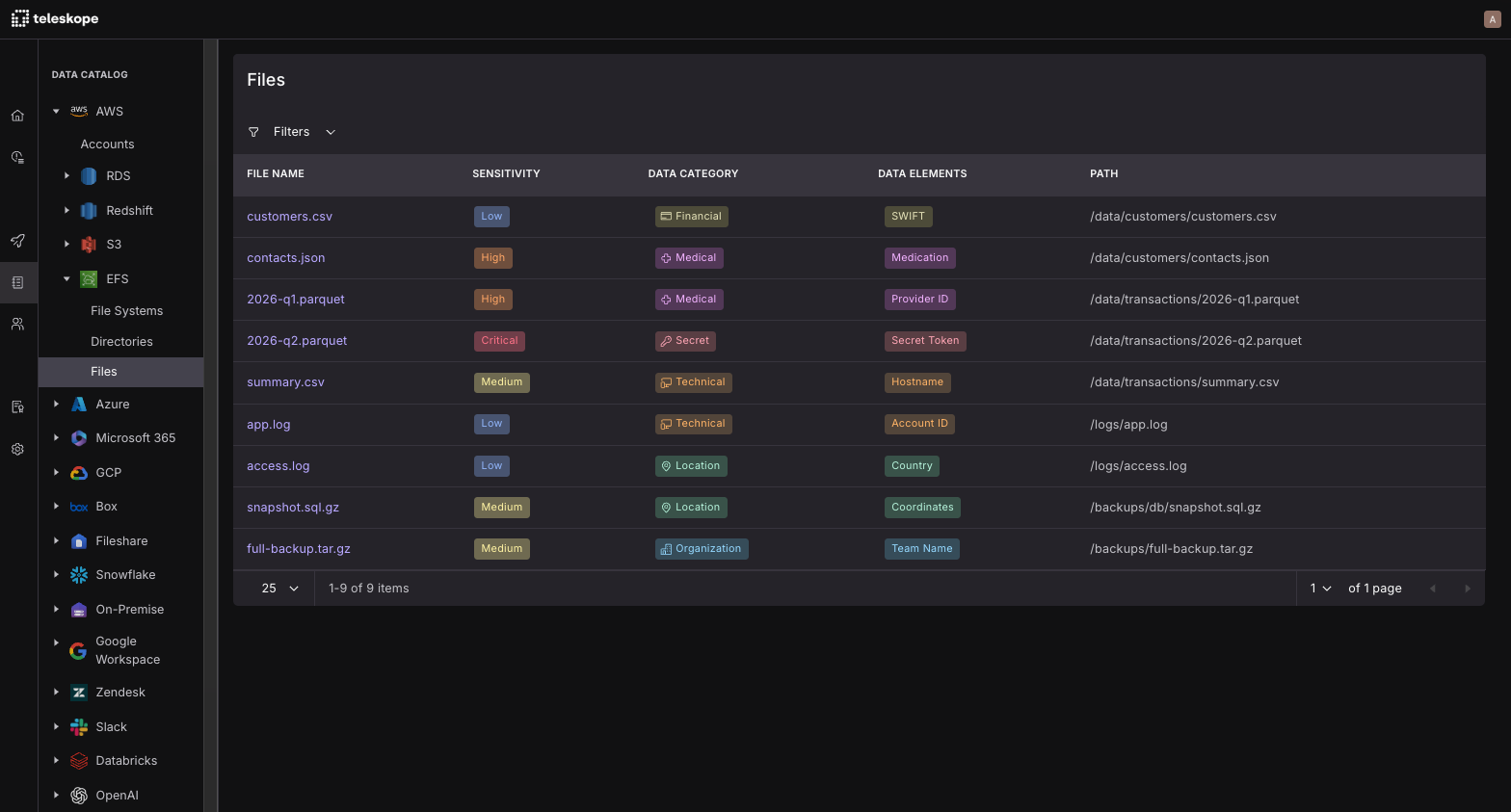
Task: Open full-backup.tar.gz file link
Action: pos(299,549)
